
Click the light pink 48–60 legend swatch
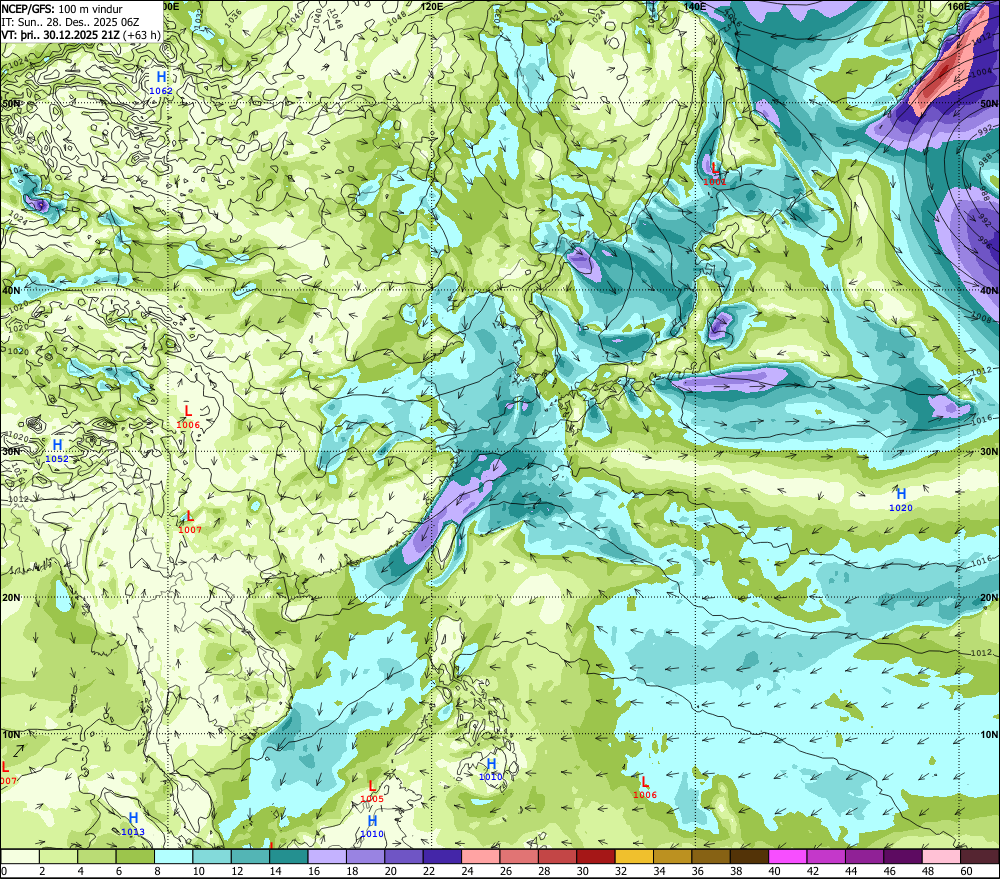pos(941,856)
